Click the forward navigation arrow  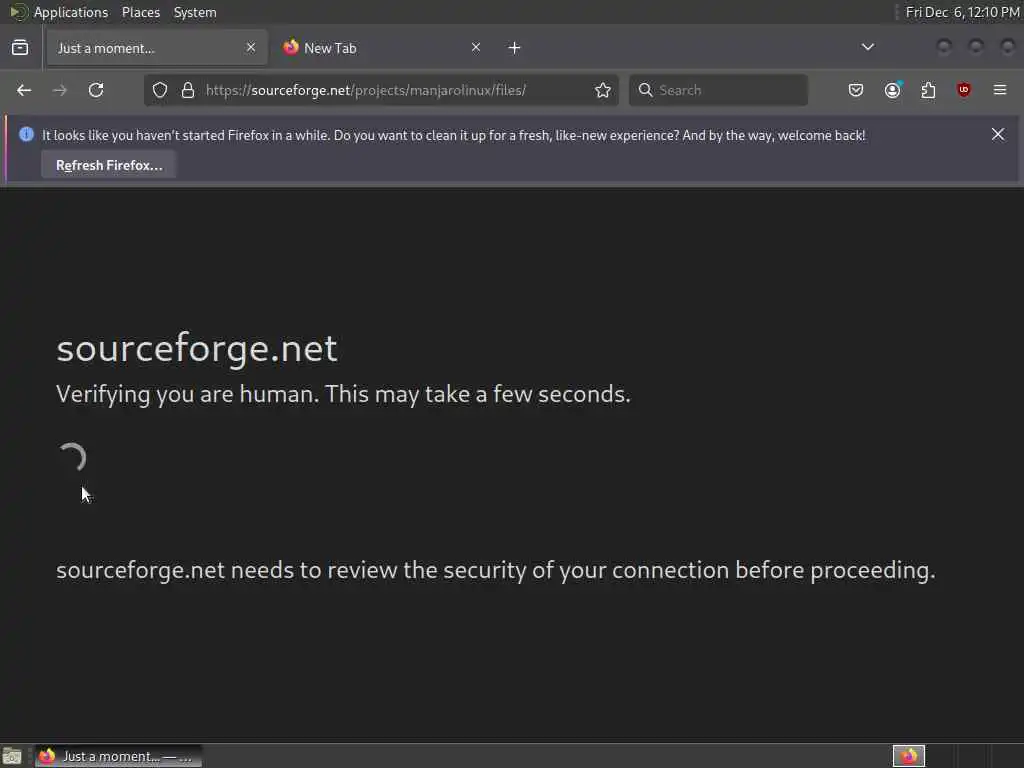point(59,90)
